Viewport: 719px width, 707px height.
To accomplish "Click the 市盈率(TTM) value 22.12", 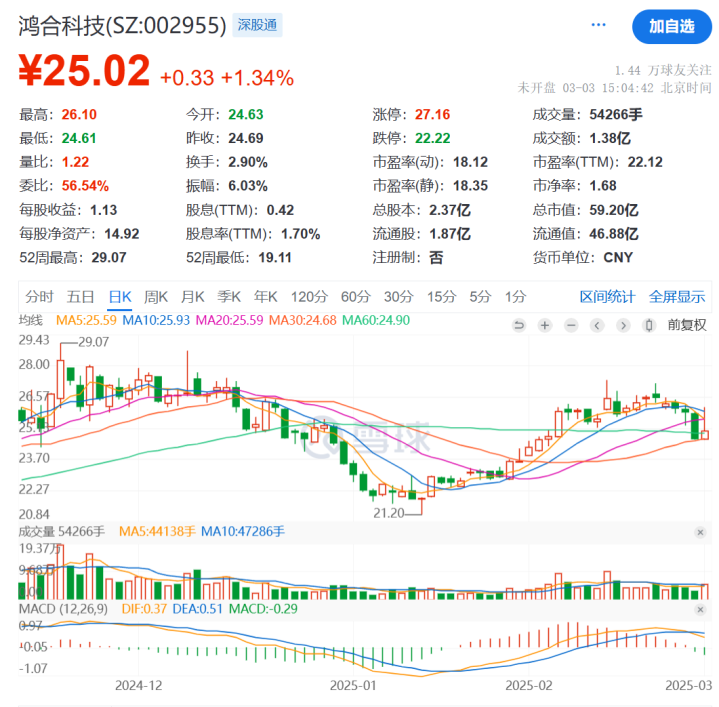I will tap(645, 162).
